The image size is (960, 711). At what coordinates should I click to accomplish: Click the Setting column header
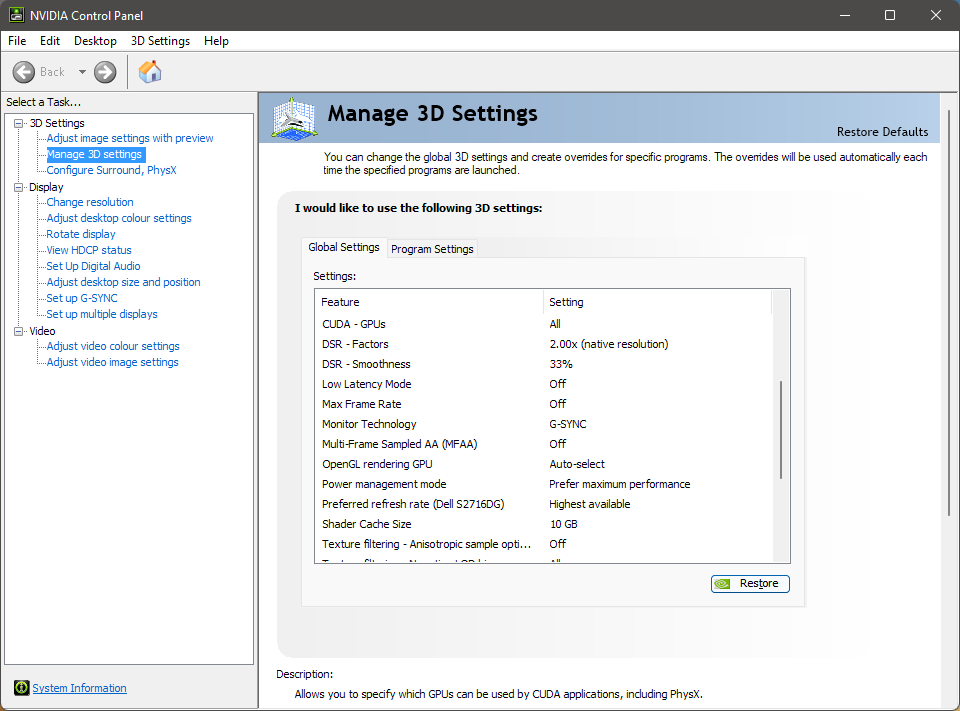pyautogui.click(x=658, y=302)
